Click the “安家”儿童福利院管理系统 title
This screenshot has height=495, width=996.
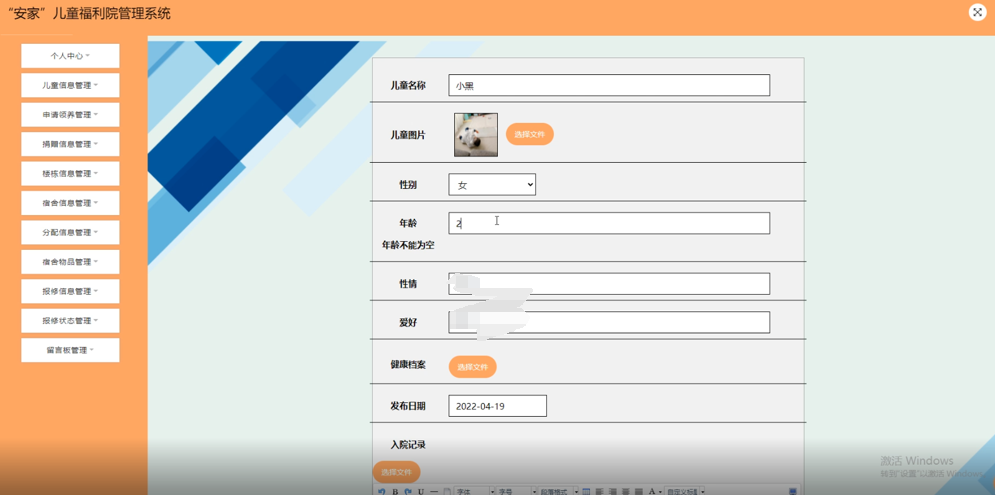coord(88,13)
